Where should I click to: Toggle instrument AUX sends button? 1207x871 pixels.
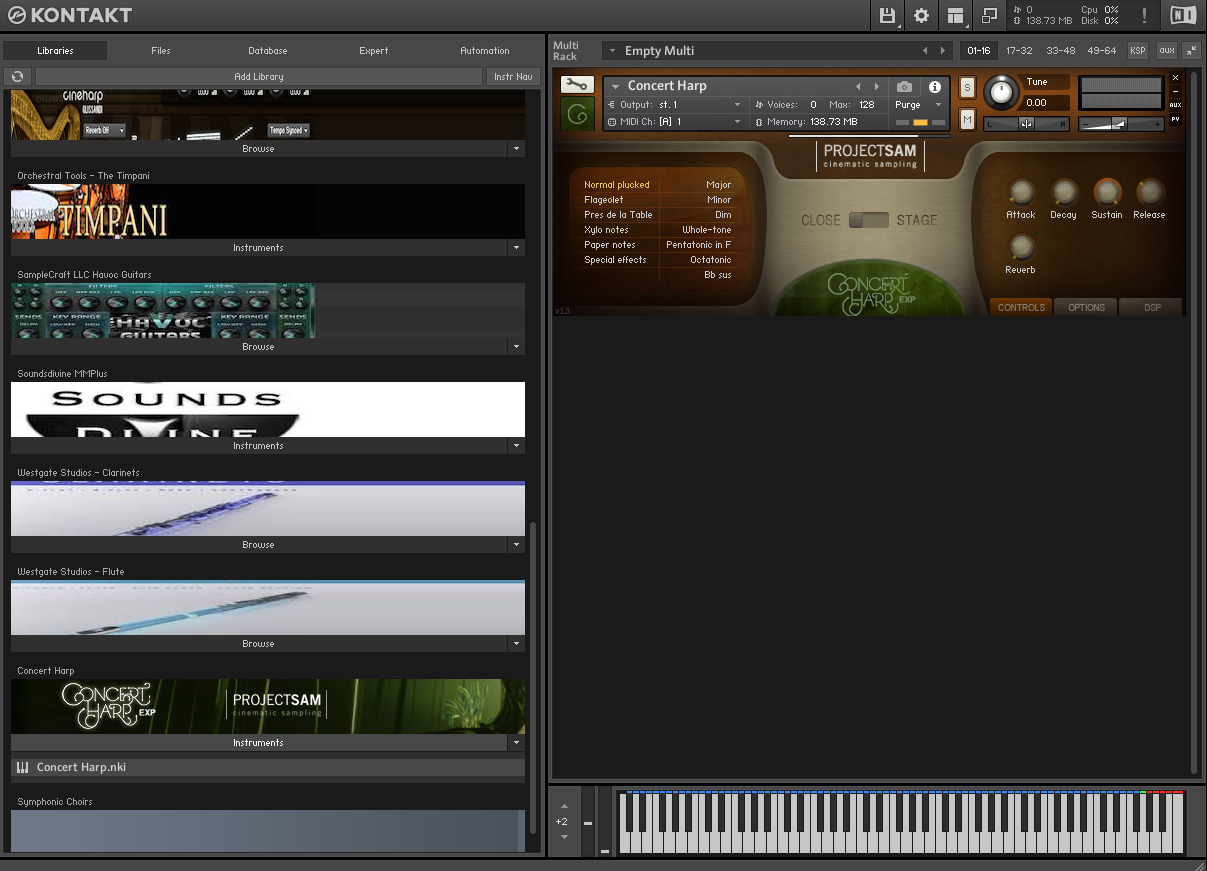[1175, 105]
